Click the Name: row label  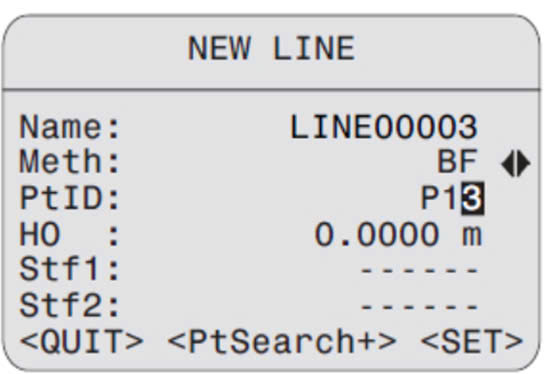pos(70,127)
